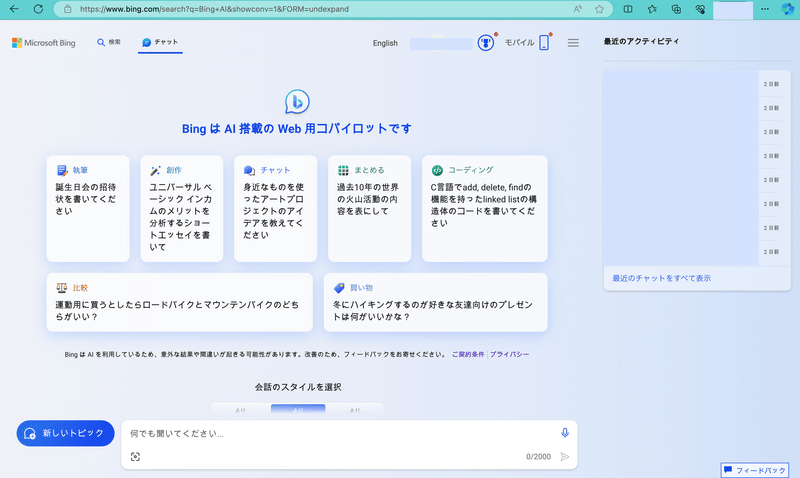Go back with the browser back arrow
Viewport: 800px width, 478px height.
point(14,9)
